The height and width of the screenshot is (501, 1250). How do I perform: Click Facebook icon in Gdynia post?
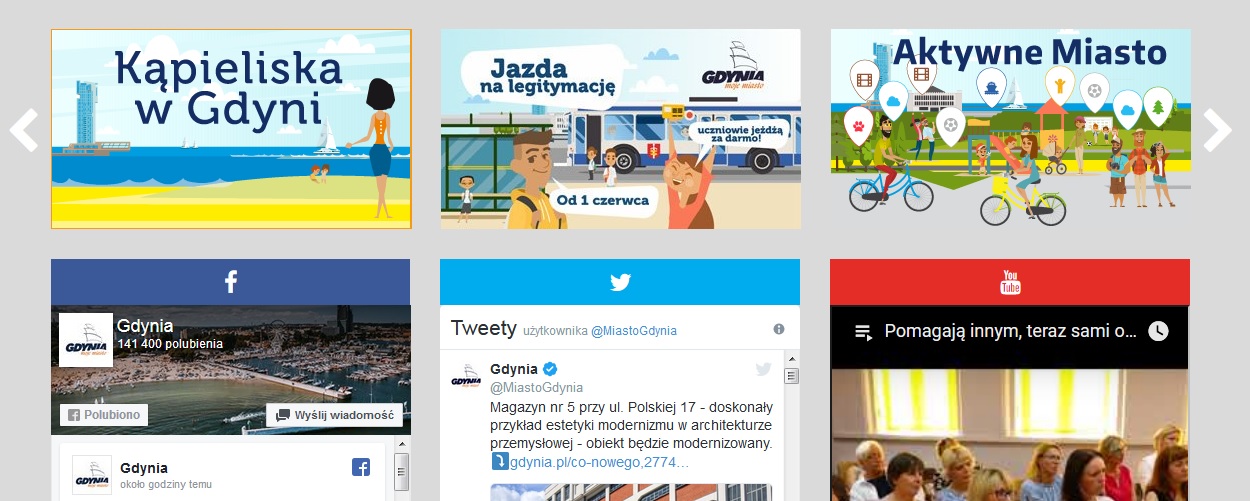point(361,467)
